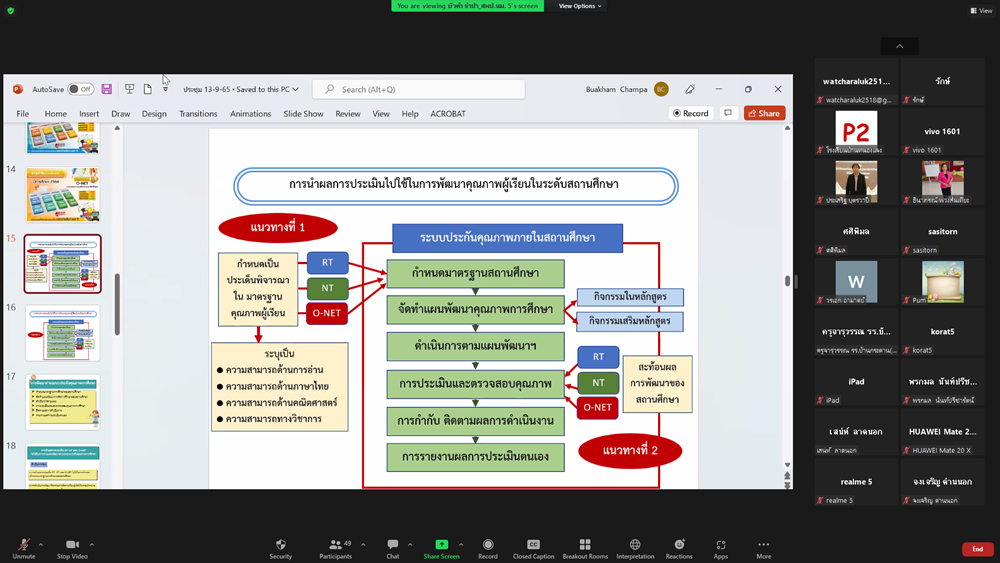Toggle Closed Caption
1000x563 pixels.
[x=533, y=548]
